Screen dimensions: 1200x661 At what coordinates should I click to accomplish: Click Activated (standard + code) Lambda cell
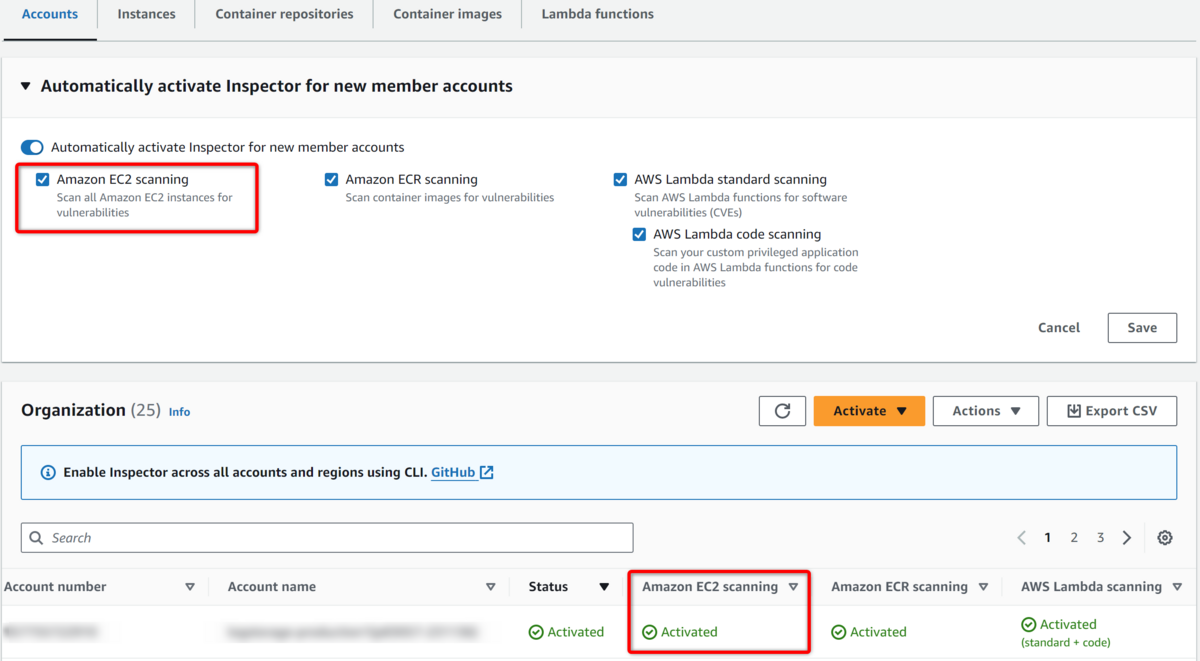click(x=1065, y=632)
